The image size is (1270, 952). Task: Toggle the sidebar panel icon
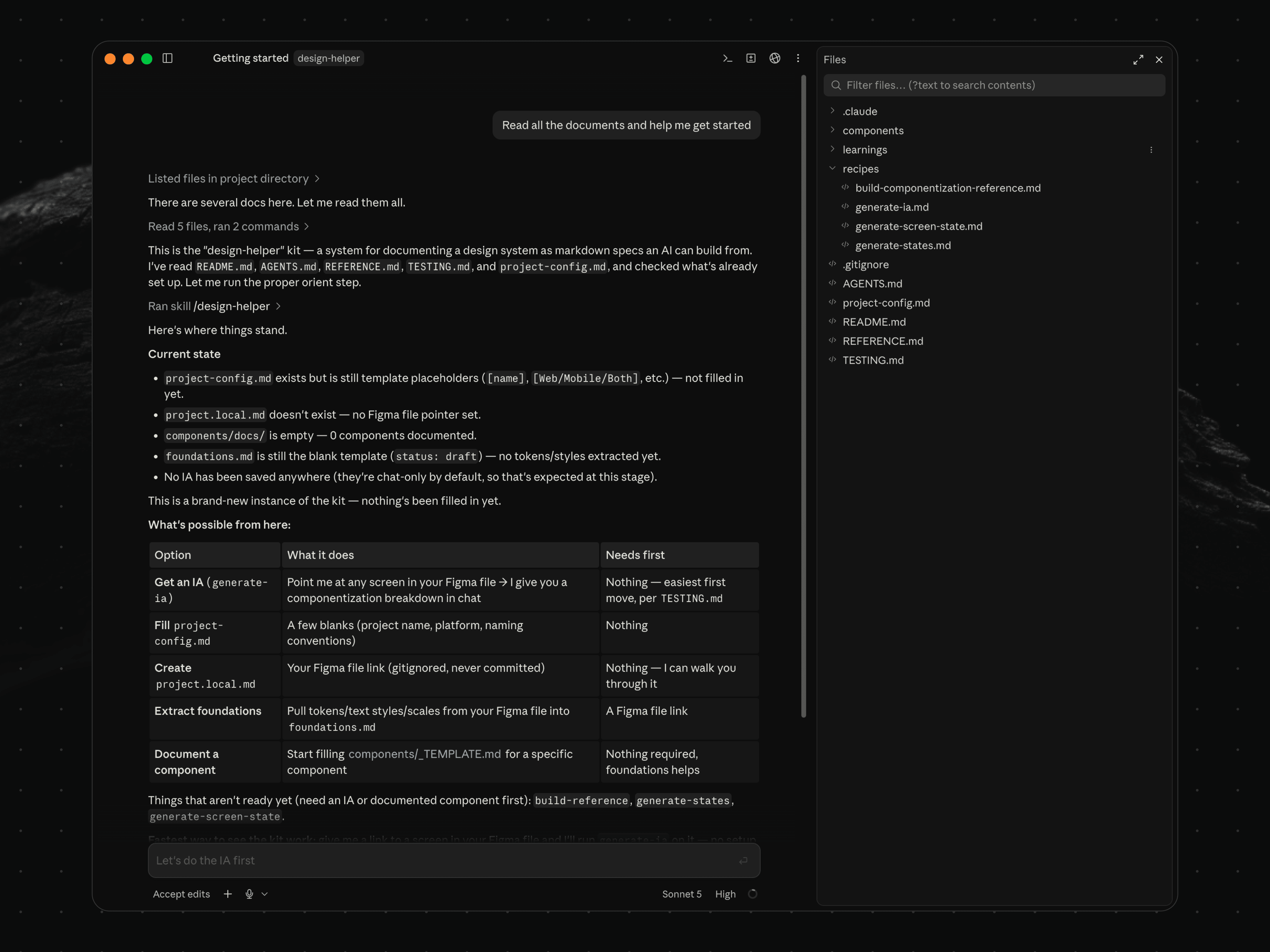click(x=168, y=58)
